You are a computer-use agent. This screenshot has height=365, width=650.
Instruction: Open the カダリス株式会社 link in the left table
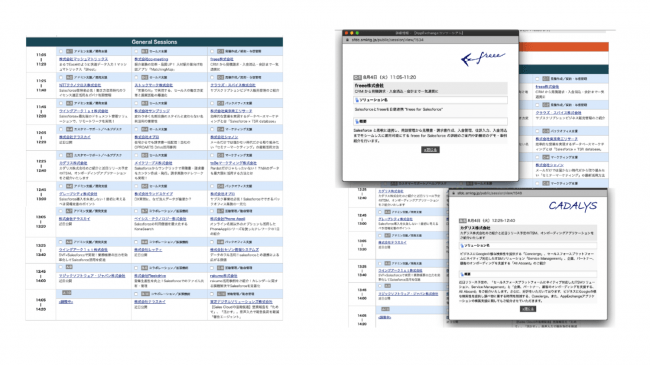coord(73,163)
